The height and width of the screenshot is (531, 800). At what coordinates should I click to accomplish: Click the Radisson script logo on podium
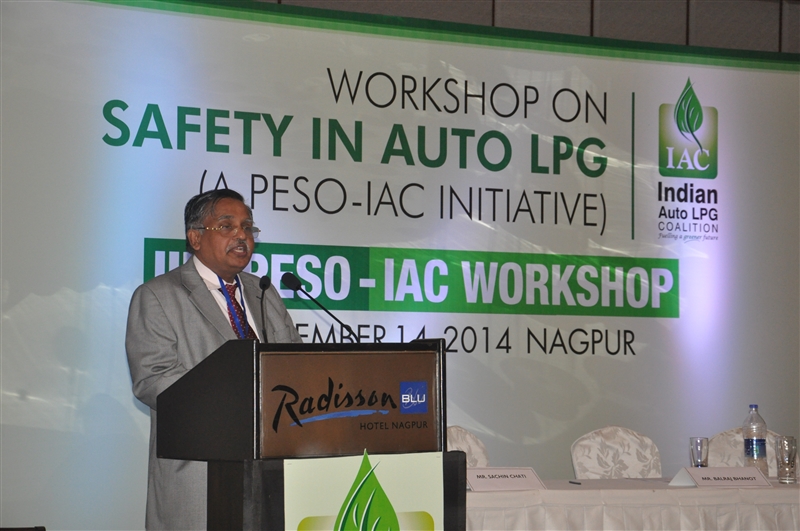point(335,404)
